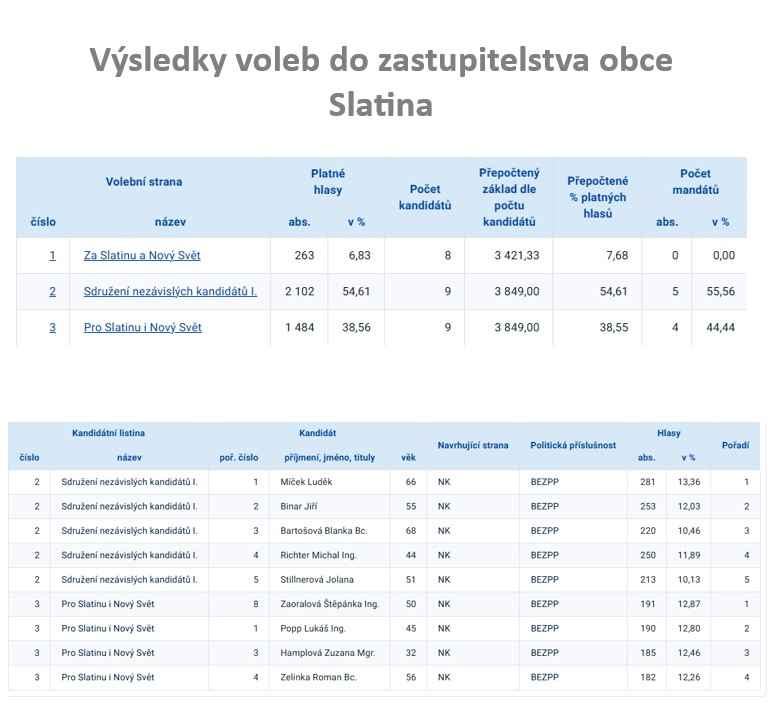This screenshot has width=772, height=704.
Task: Select candidate Binar Jiří
Action: point(299,507)
